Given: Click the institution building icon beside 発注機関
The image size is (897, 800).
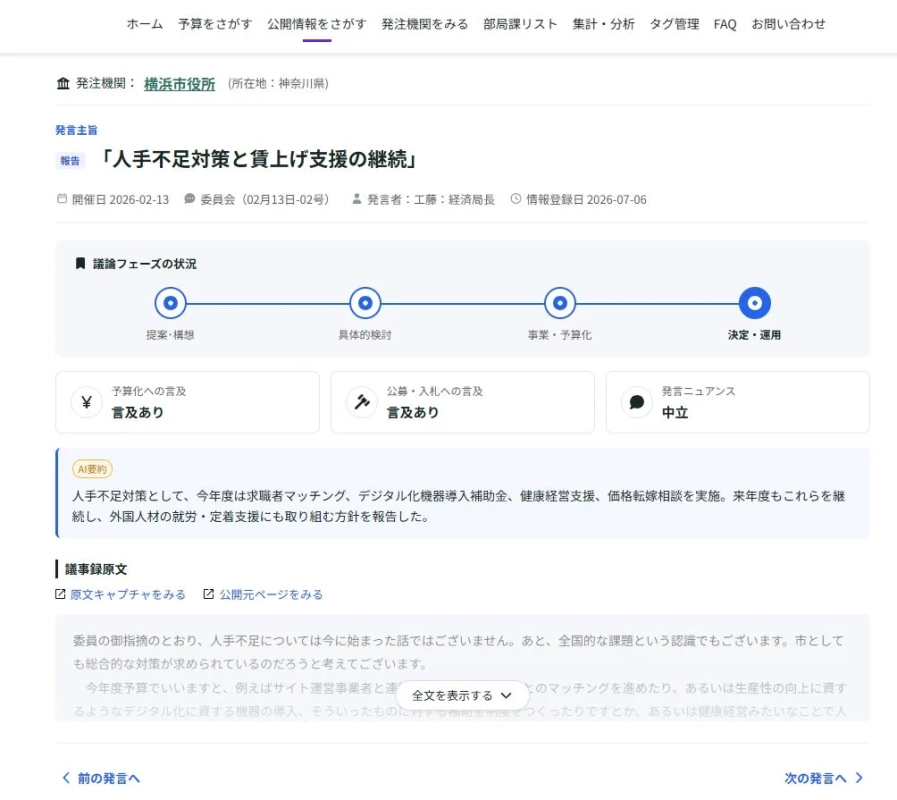Looking at the screenshot, I should pyautogui.click(x=63, y=84).
